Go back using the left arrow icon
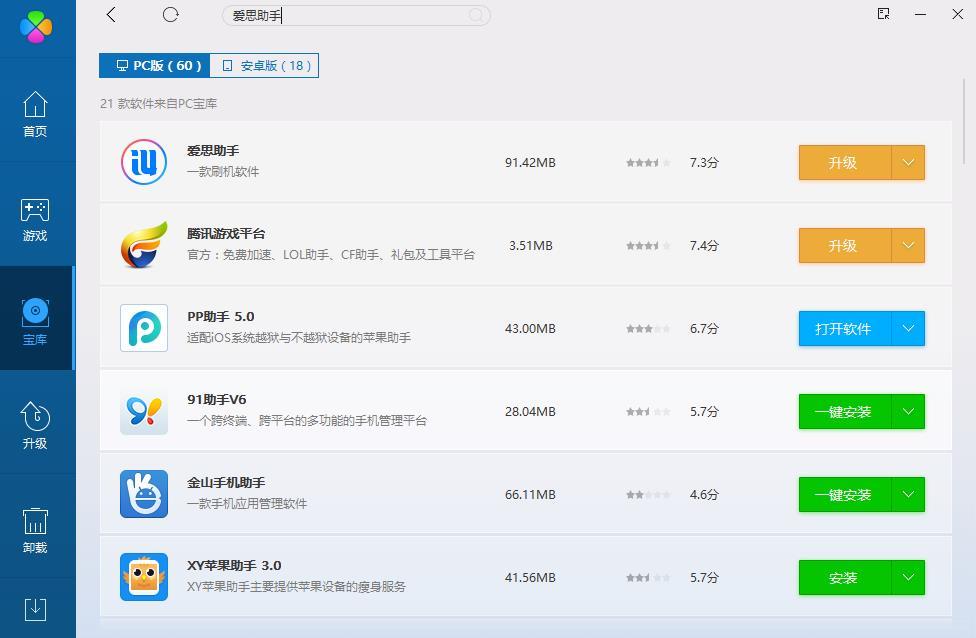 (111, 15)
